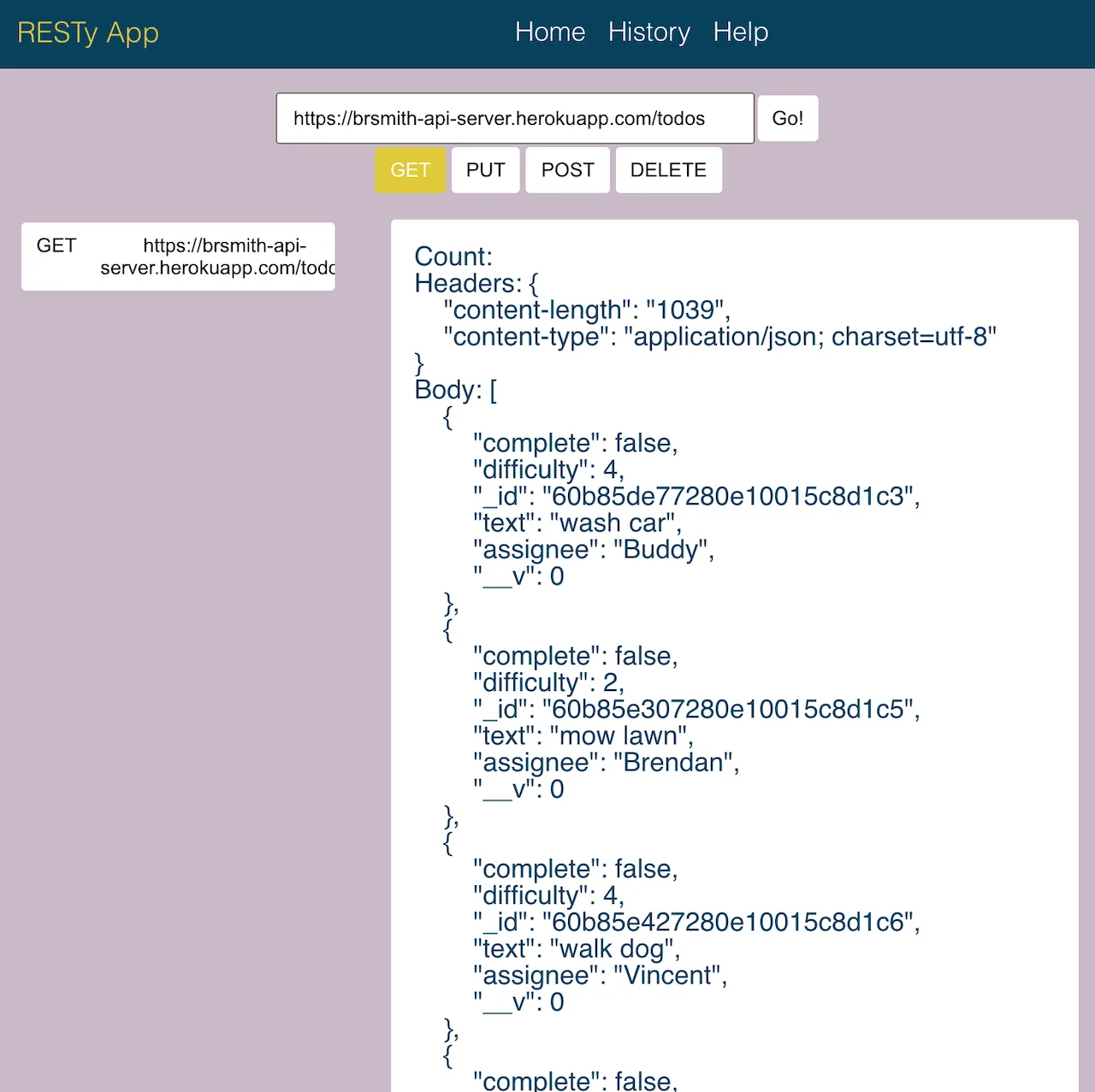1095x1092 pixels.
Task: Click the RESTy App logo
Action: (x=87, y=33)
